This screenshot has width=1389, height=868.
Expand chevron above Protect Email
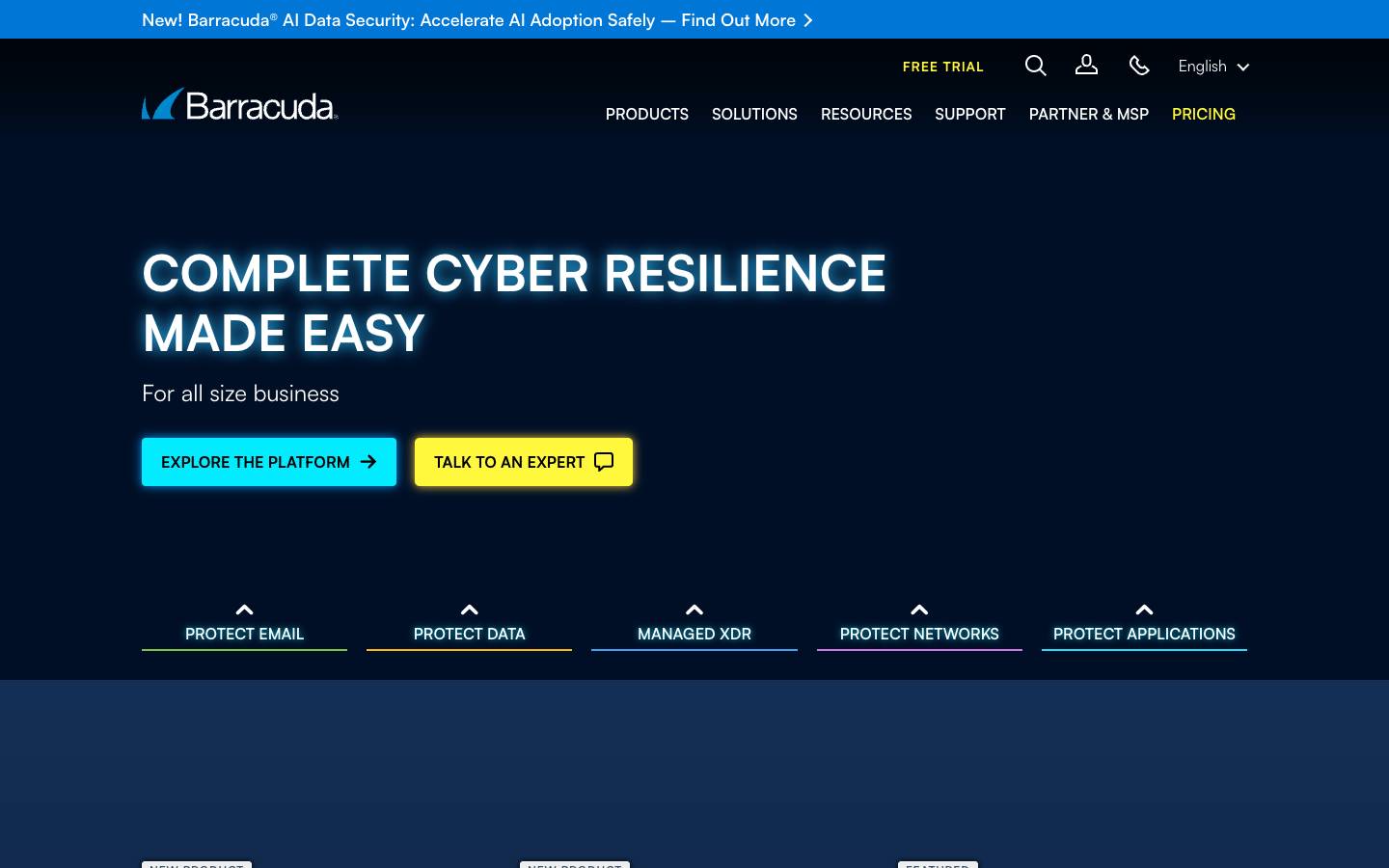point(244,610)
